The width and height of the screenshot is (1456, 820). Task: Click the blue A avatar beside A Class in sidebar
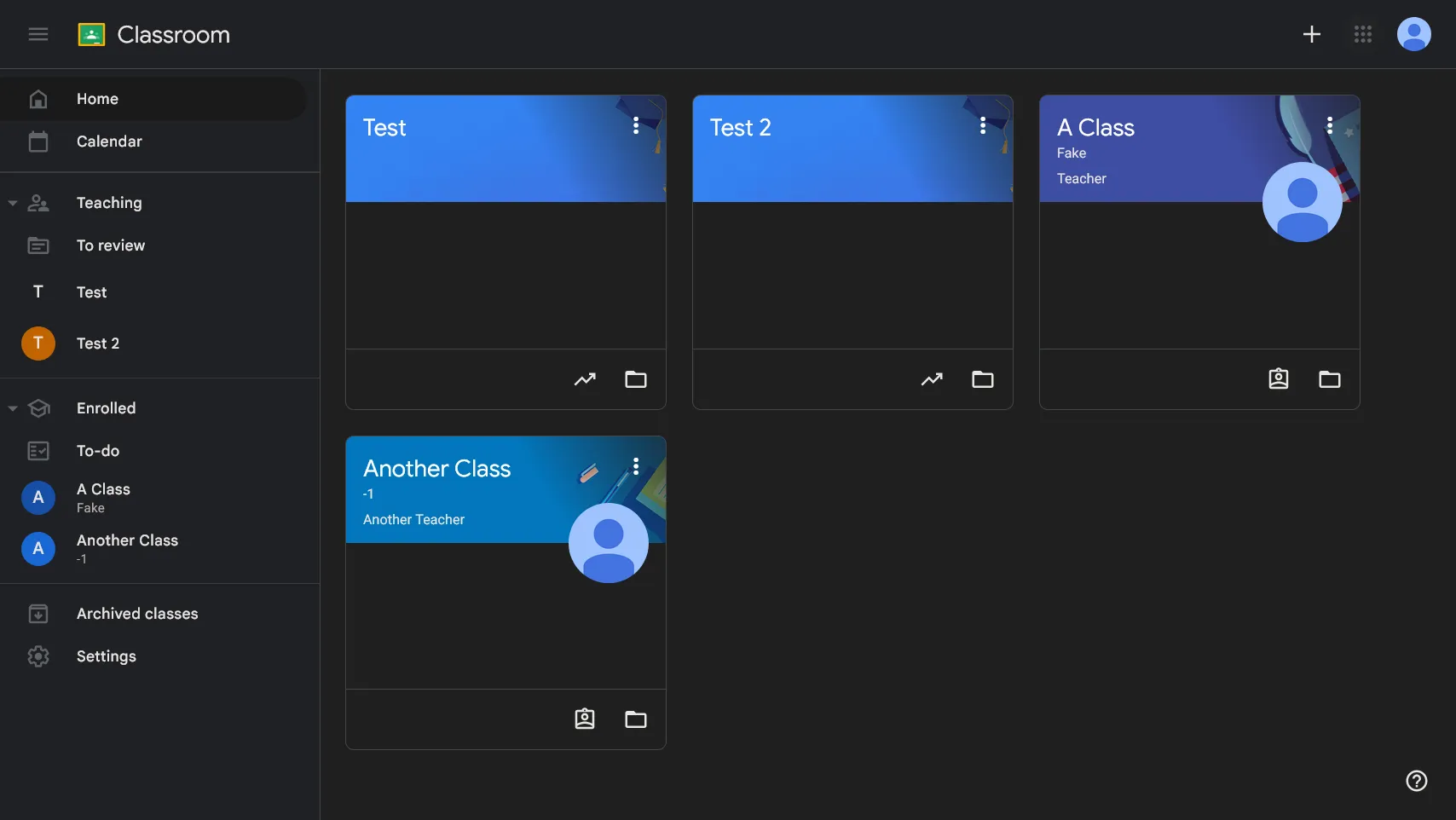tap(38, 498)
